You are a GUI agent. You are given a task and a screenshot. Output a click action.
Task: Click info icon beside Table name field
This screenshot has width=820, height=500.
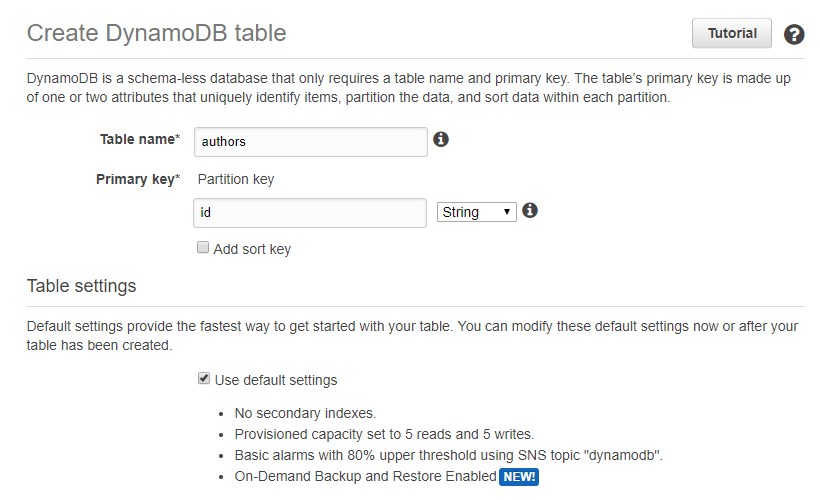tap(441, 139)
